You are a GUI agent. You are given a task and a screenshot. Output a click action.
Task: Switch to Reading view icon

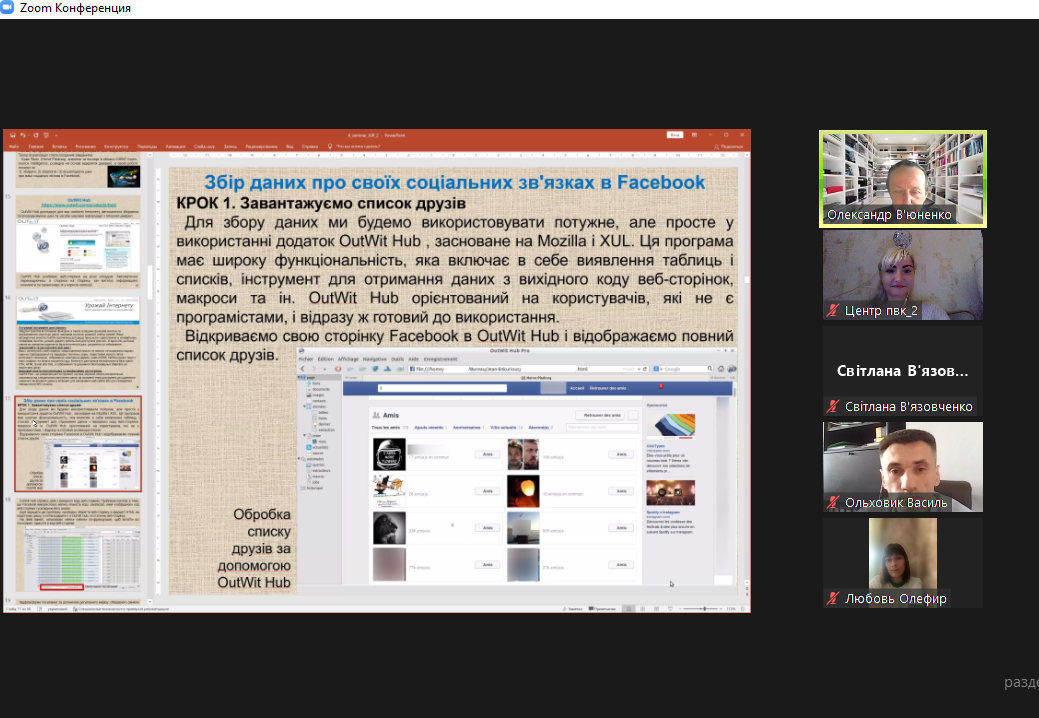(x=656, y=609)
